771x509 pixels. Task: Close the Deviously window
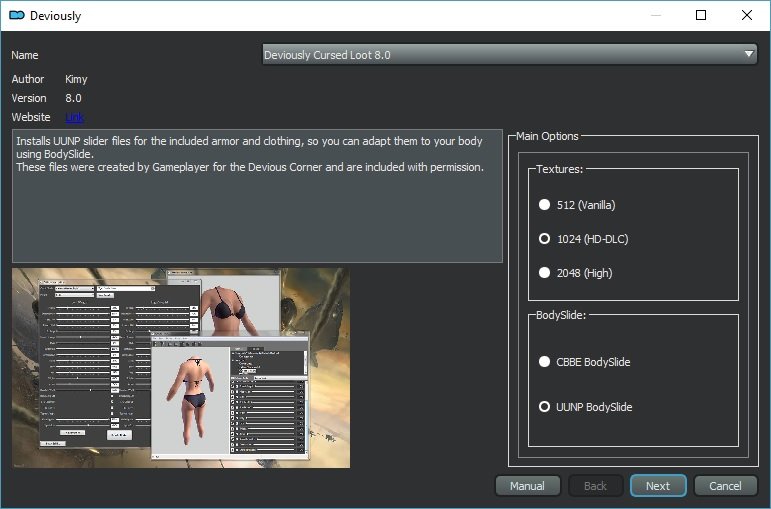(x=746, y=15)
